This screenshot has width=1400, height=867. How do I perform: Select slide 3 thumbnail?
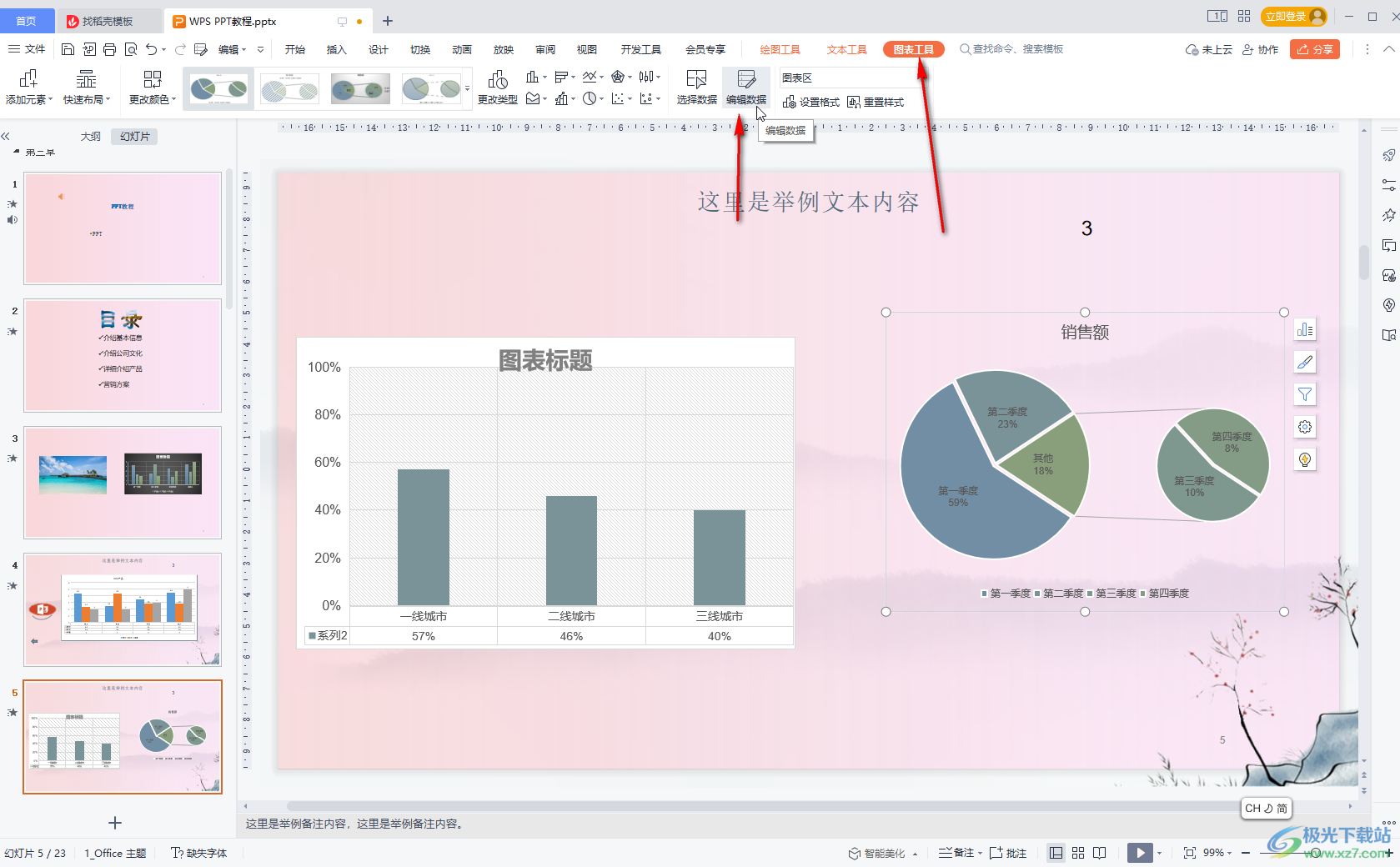click(123, 483)
